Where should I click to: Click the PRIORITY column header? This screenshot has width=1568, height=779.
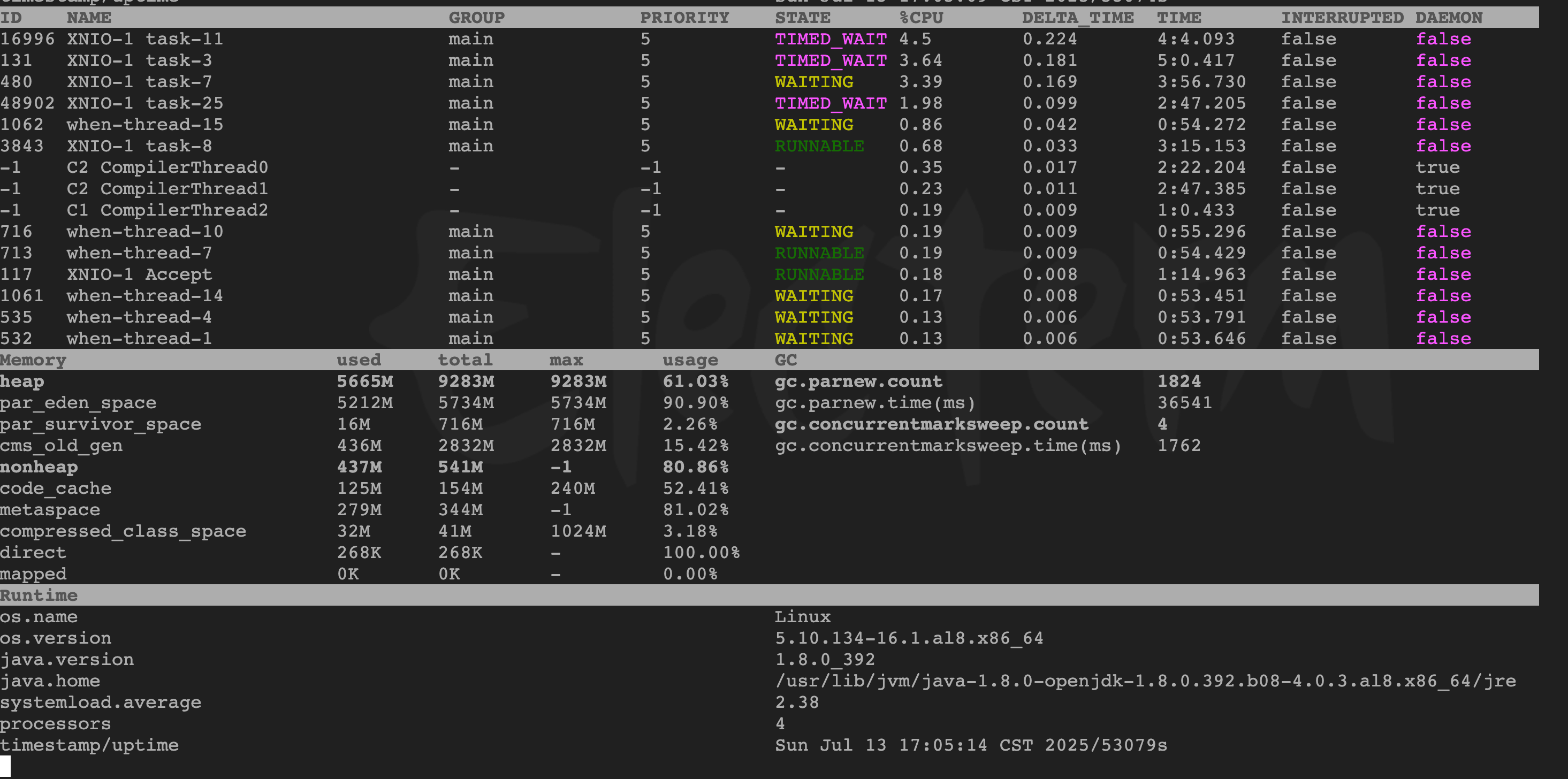click(685, 18)
